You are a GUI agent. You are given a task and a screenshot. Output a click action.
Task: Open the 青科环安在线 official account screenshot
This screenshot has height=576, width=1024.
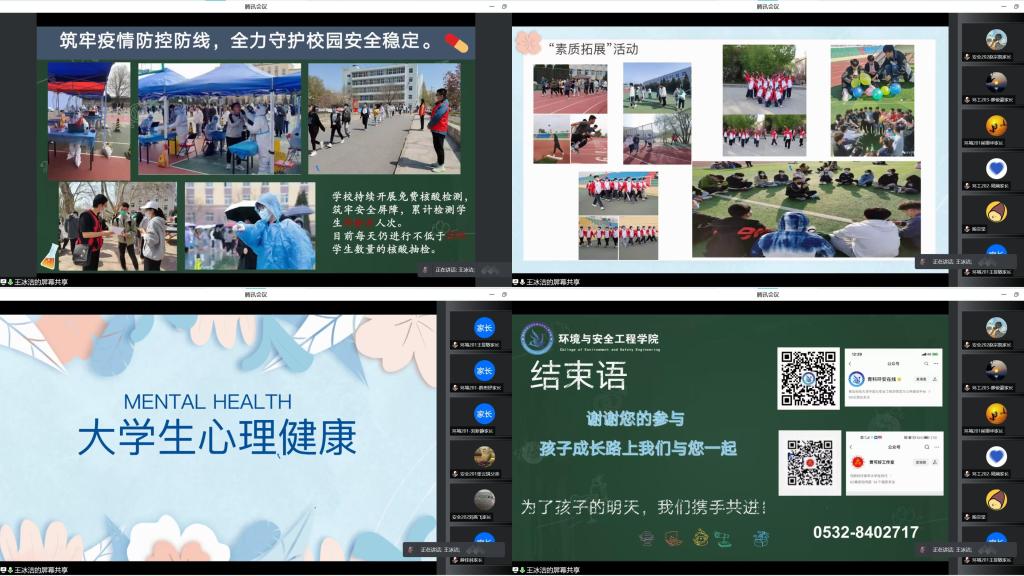click(893, 378)
